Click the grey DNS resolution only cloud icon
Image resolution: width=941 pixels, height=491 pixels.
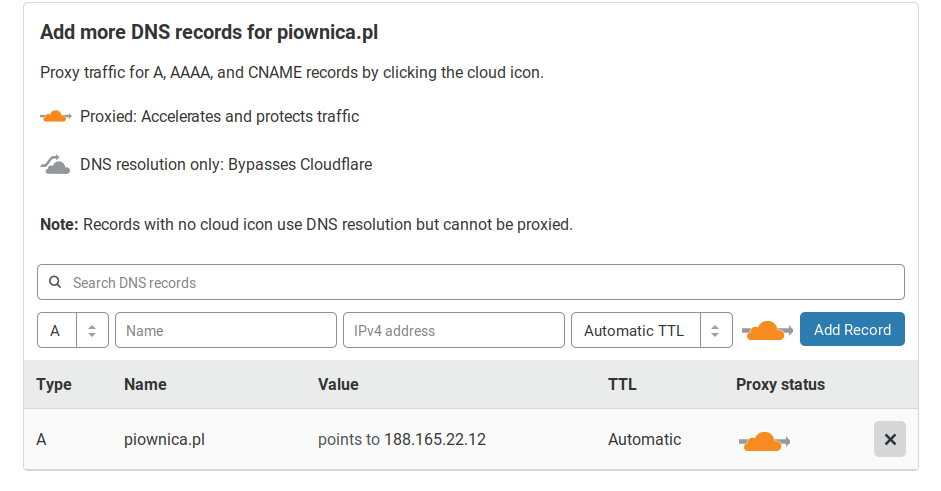click(56, 165)
